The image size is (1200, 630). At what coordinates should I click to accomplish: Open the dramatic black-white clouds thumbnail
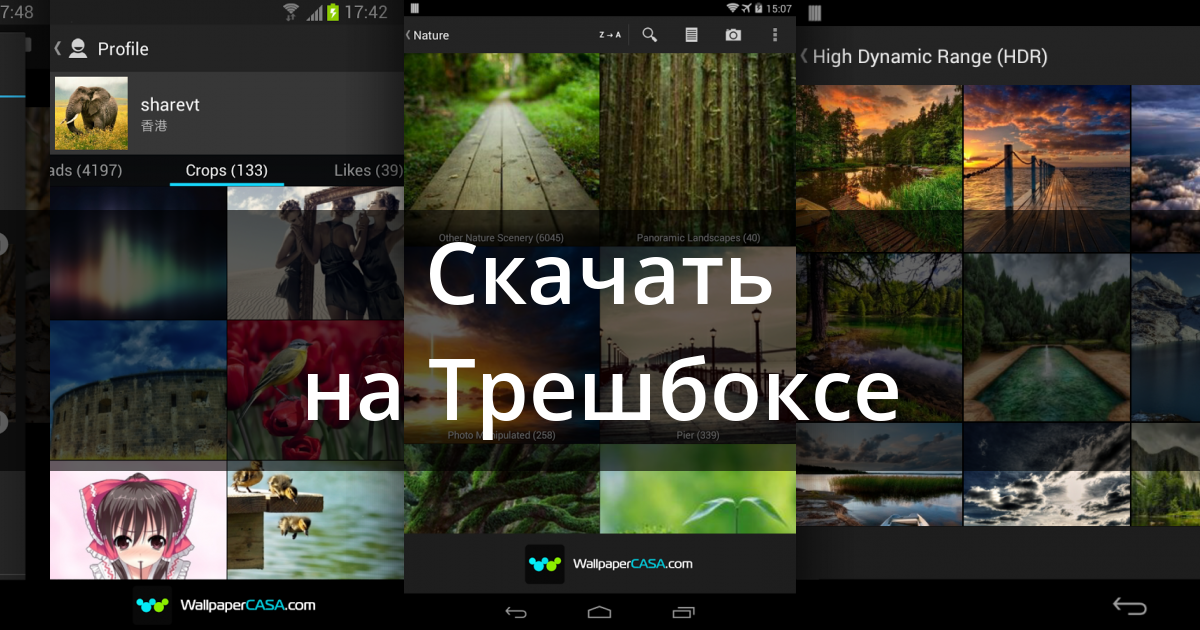point(1047,474)
